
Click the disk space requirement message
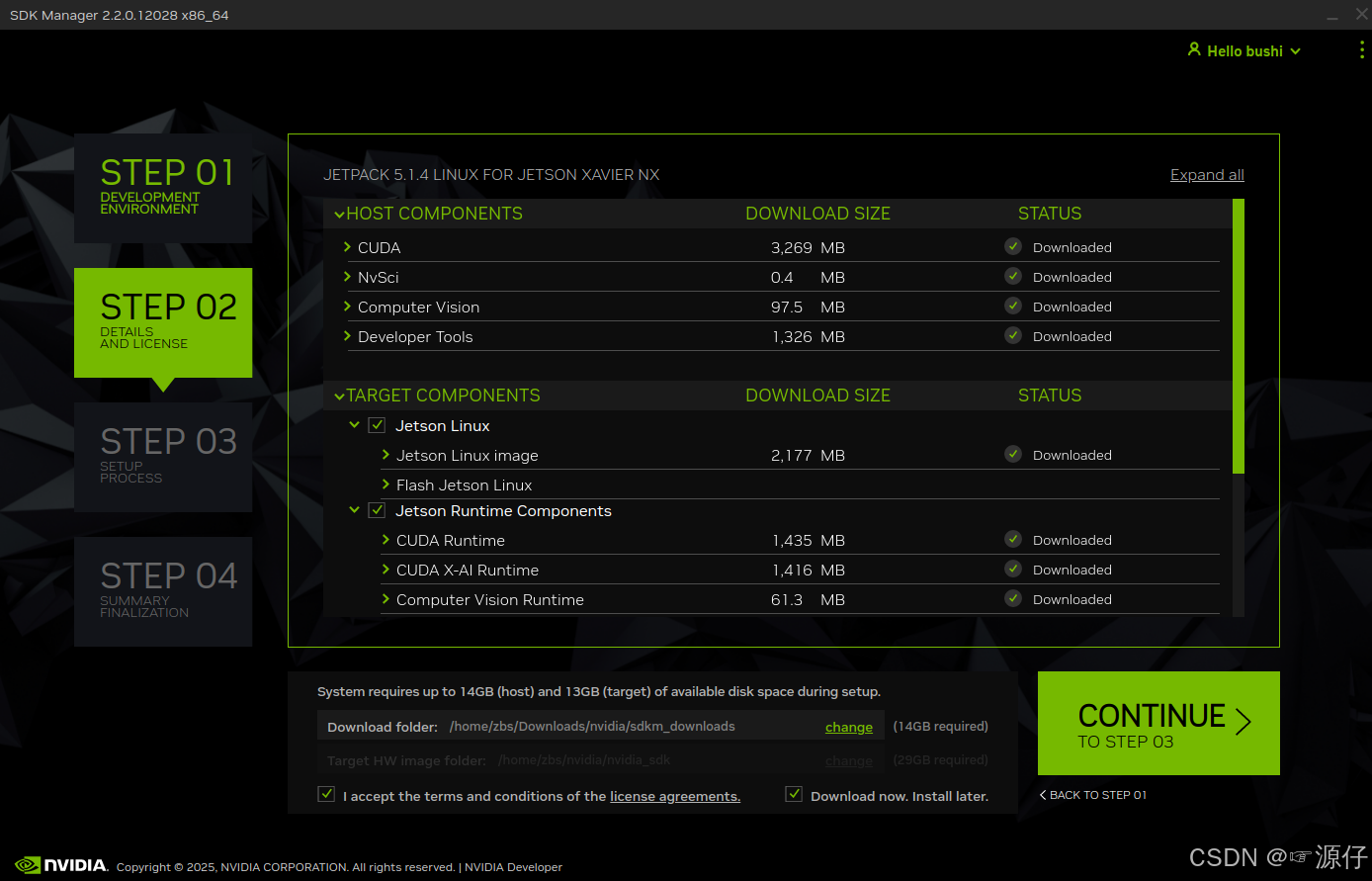(x=599, y=691)
